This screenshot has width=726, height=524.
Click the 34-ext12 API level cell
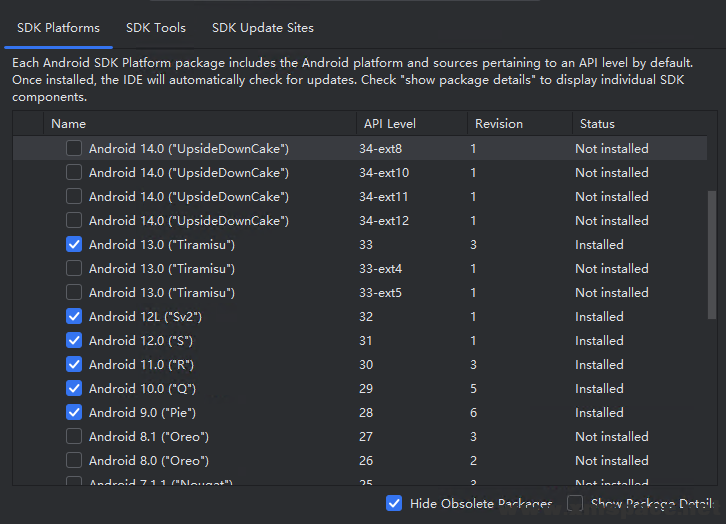[384, 221]
